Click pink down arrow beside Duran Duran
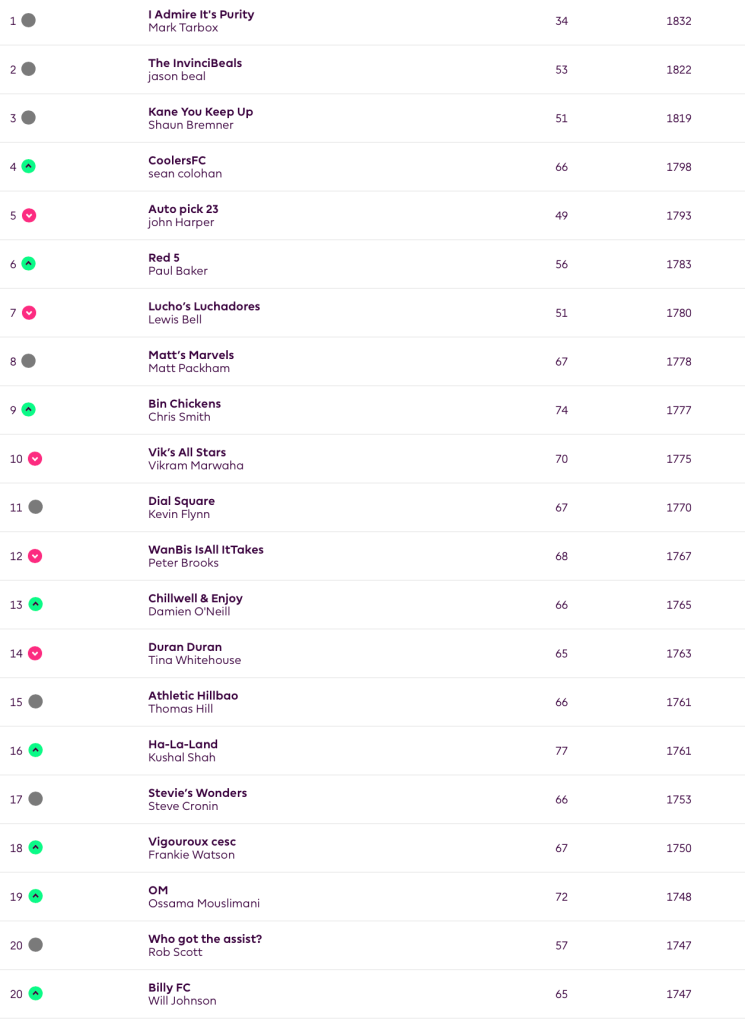The image size is (745, 1023). click(35, 653)
